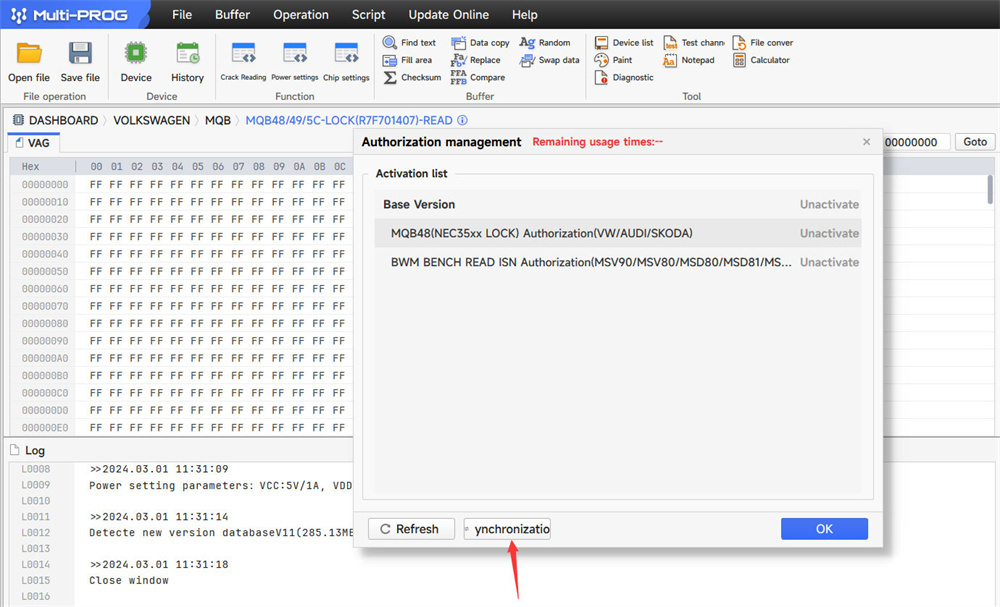The width and height of the screenshot is (1000, 607).
Task: Open the Compare buffer tool
Action: pos(478,77)
